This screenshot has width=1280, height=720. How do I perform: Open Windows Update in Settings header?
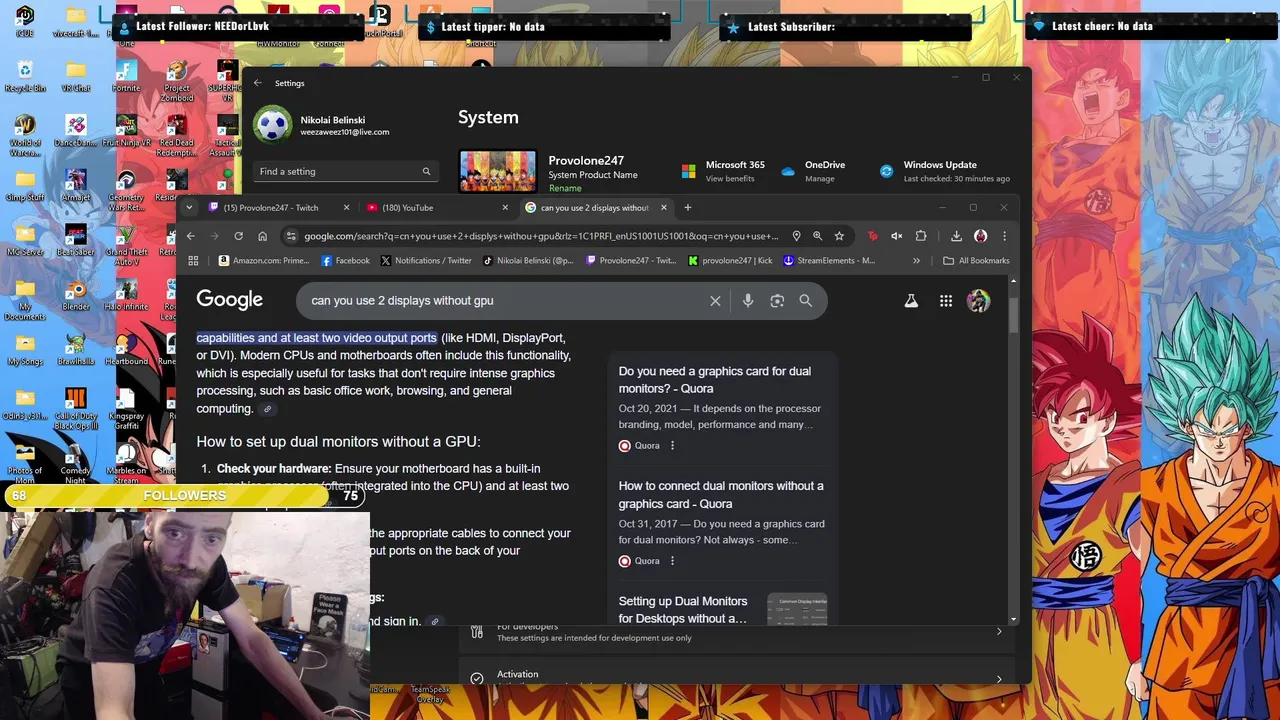click(944, 171)
